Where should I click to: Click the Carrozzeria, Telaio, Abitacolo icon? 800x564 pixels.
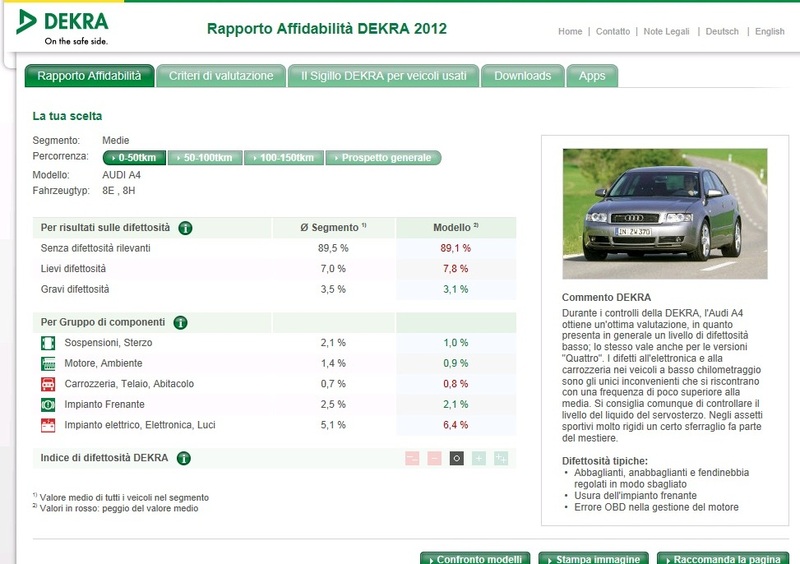tap(47, 384)
